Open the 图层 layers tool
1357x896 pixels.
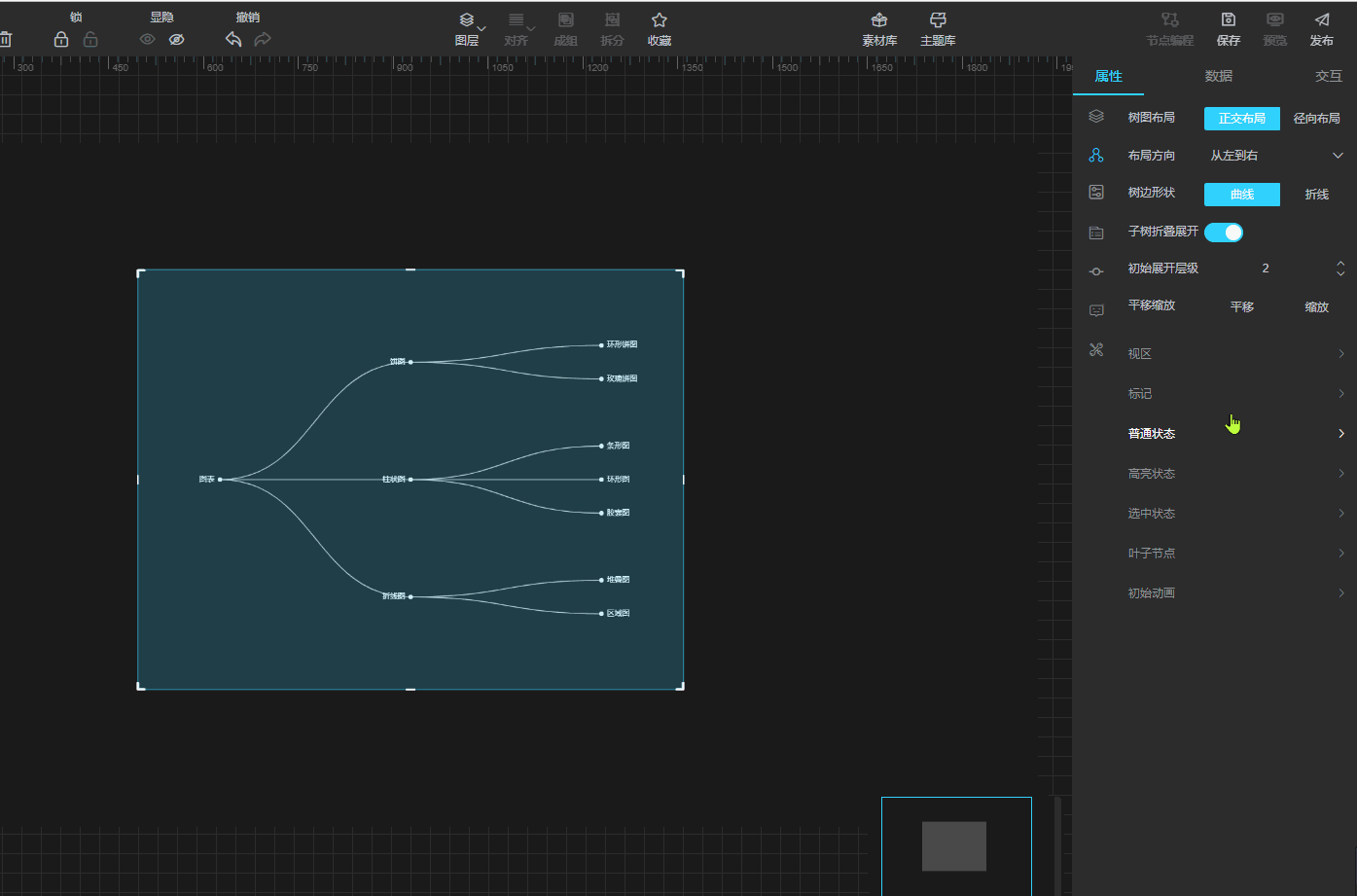(467, 29)
